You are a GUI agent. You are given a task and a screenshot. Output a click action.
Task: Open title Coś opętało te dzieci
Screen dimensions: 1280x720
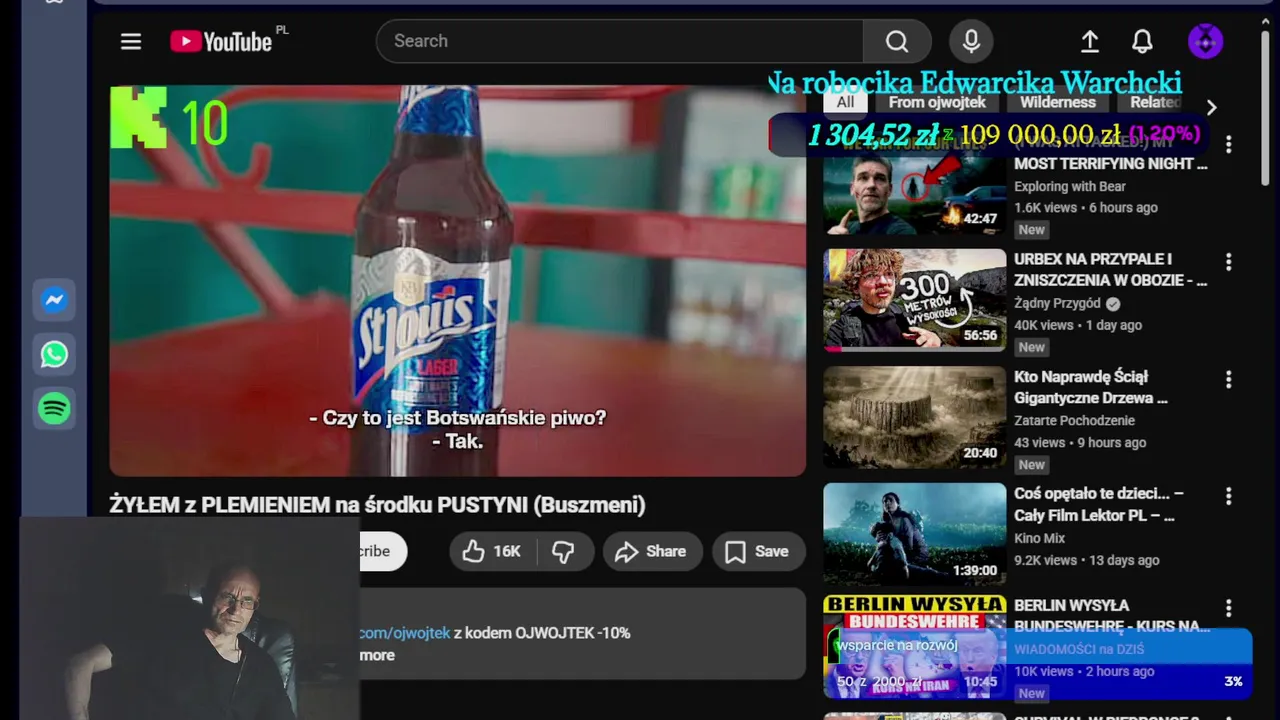(x=1099, y=504)
